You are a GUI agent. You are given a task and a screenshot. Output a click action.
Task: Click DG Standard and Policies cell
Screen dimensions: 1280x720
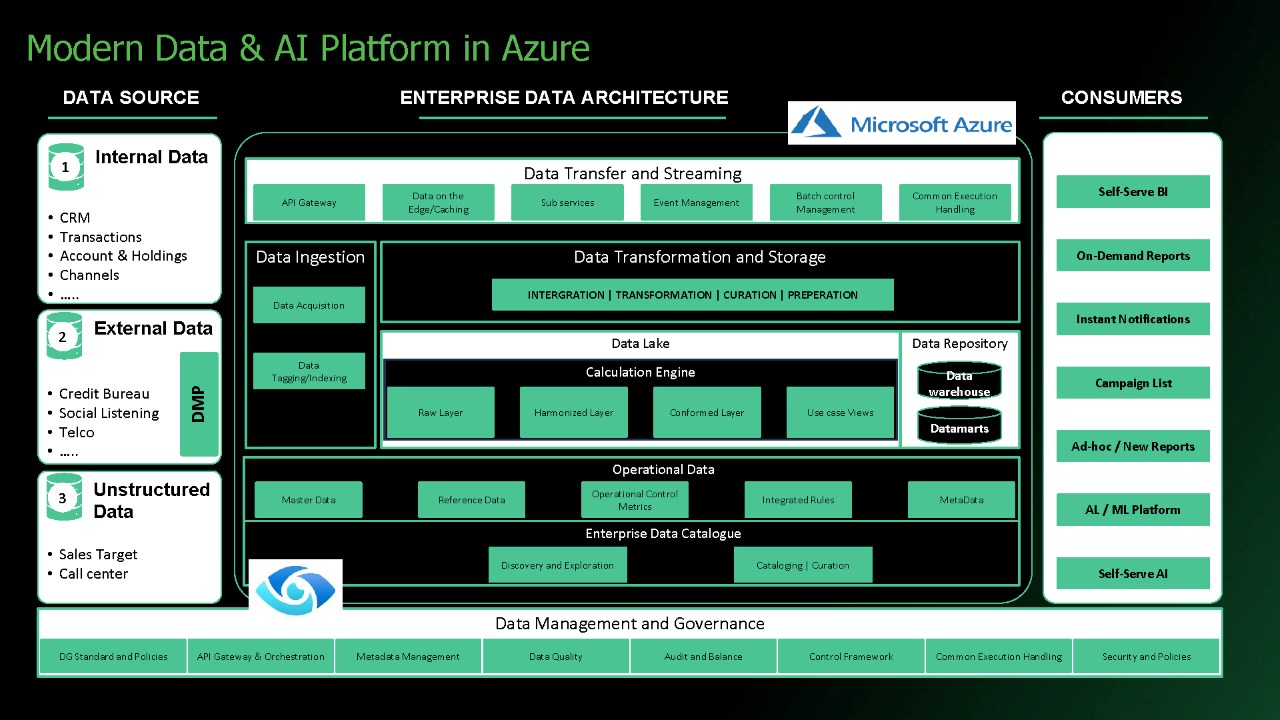113,657
